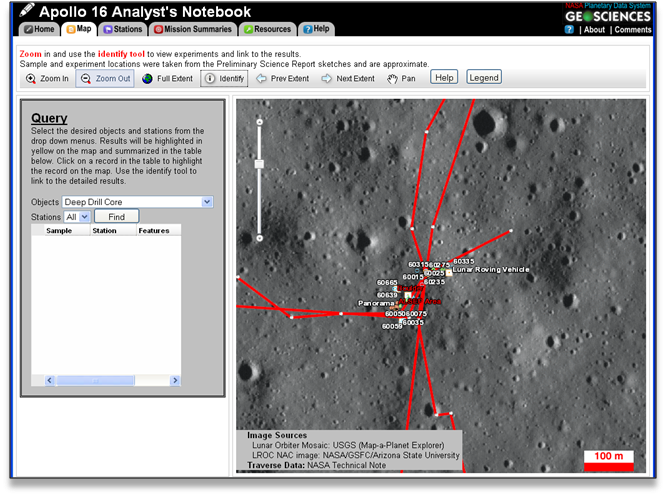
Task: Reset map with Full Extent globe
Action: tap(167, 78)
